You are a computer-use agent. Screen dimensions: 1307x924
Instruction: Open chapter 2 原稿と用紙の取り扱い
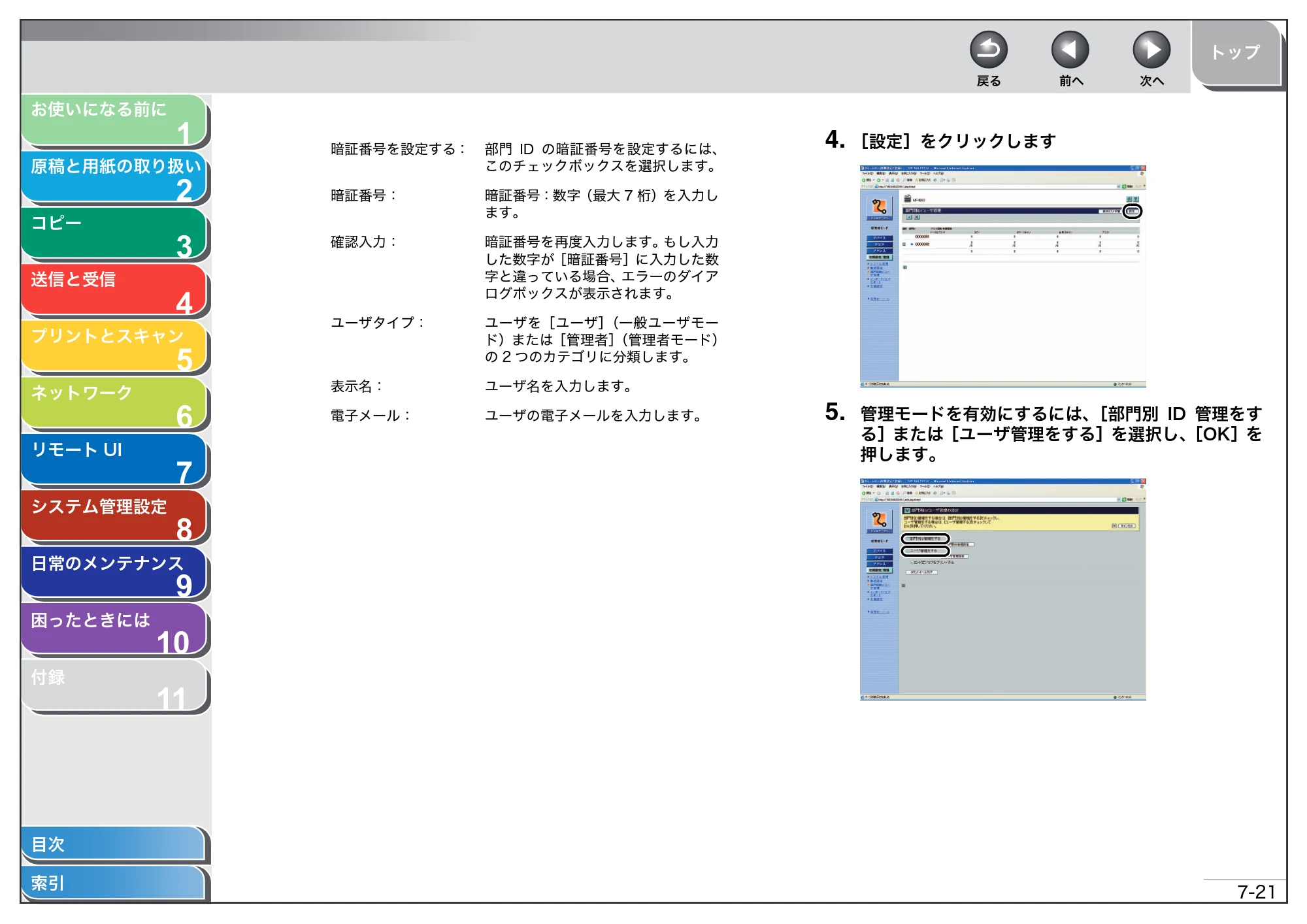click(114, 177)
